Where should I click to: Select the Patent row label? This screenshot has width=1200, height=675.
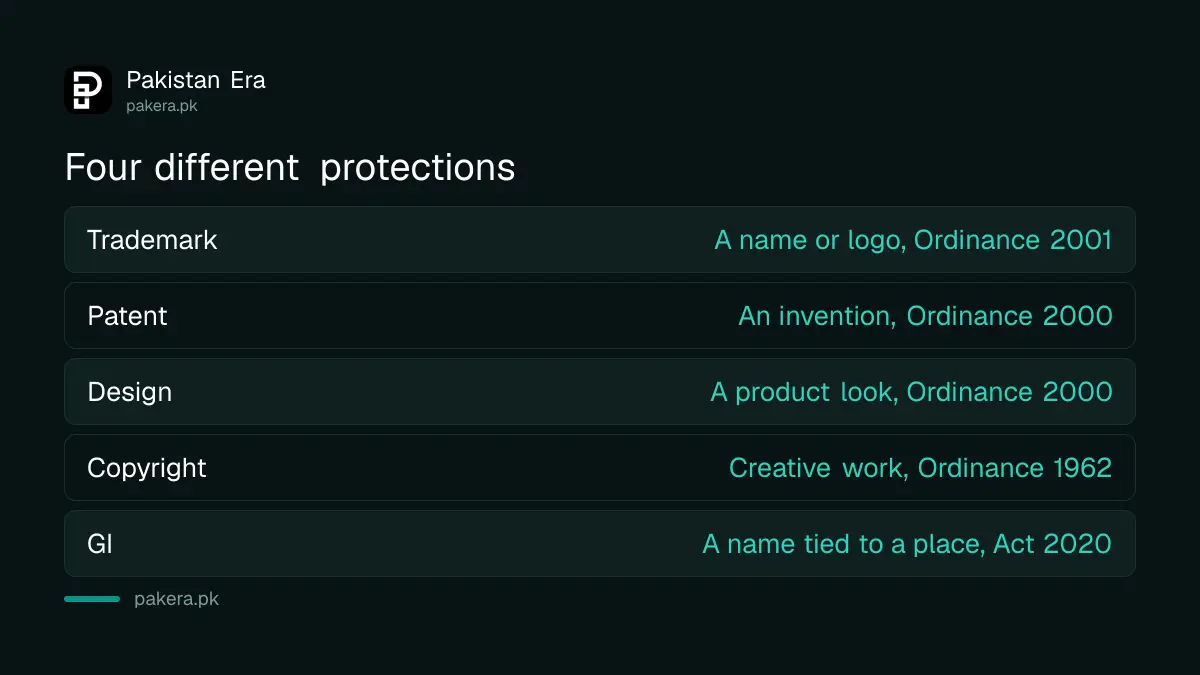127,316
